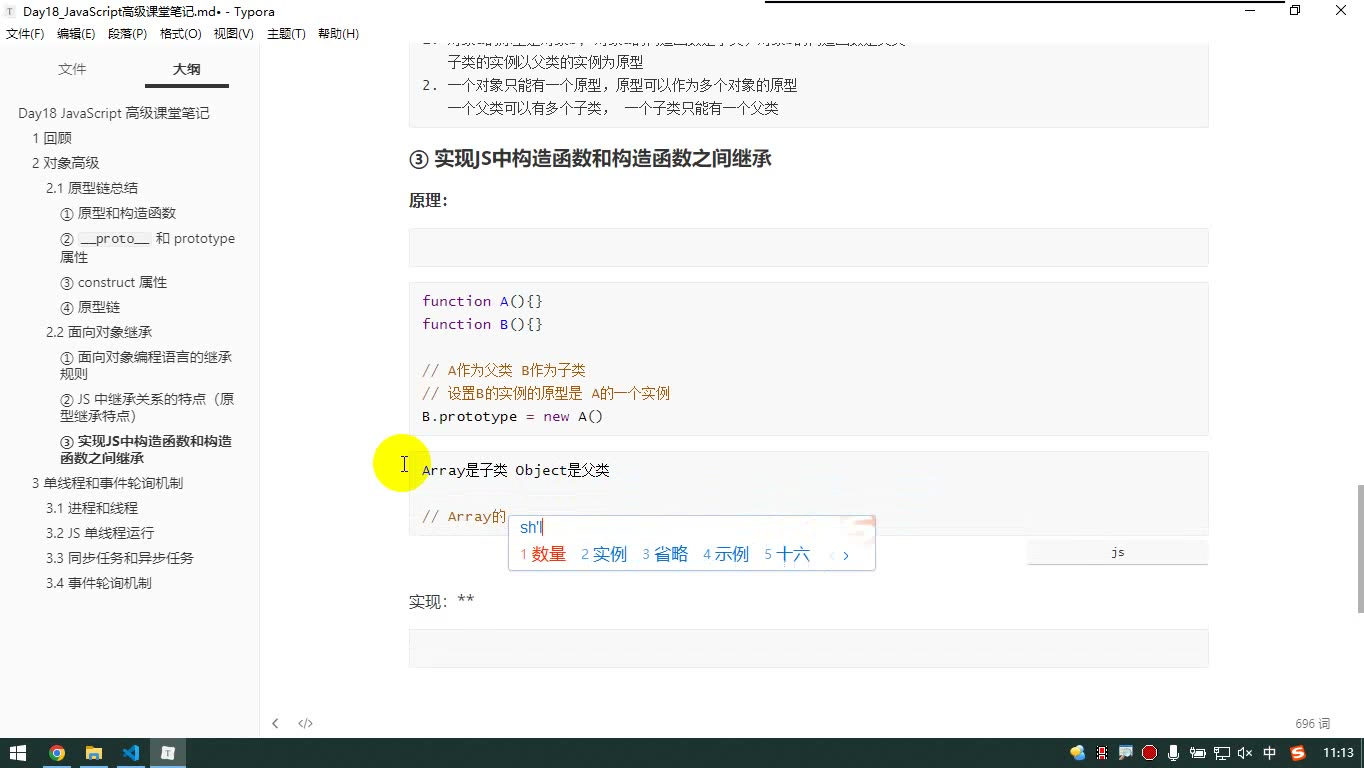Toggle source code mode icon
Screen dimensions: 1364x768
pos(306,723)
